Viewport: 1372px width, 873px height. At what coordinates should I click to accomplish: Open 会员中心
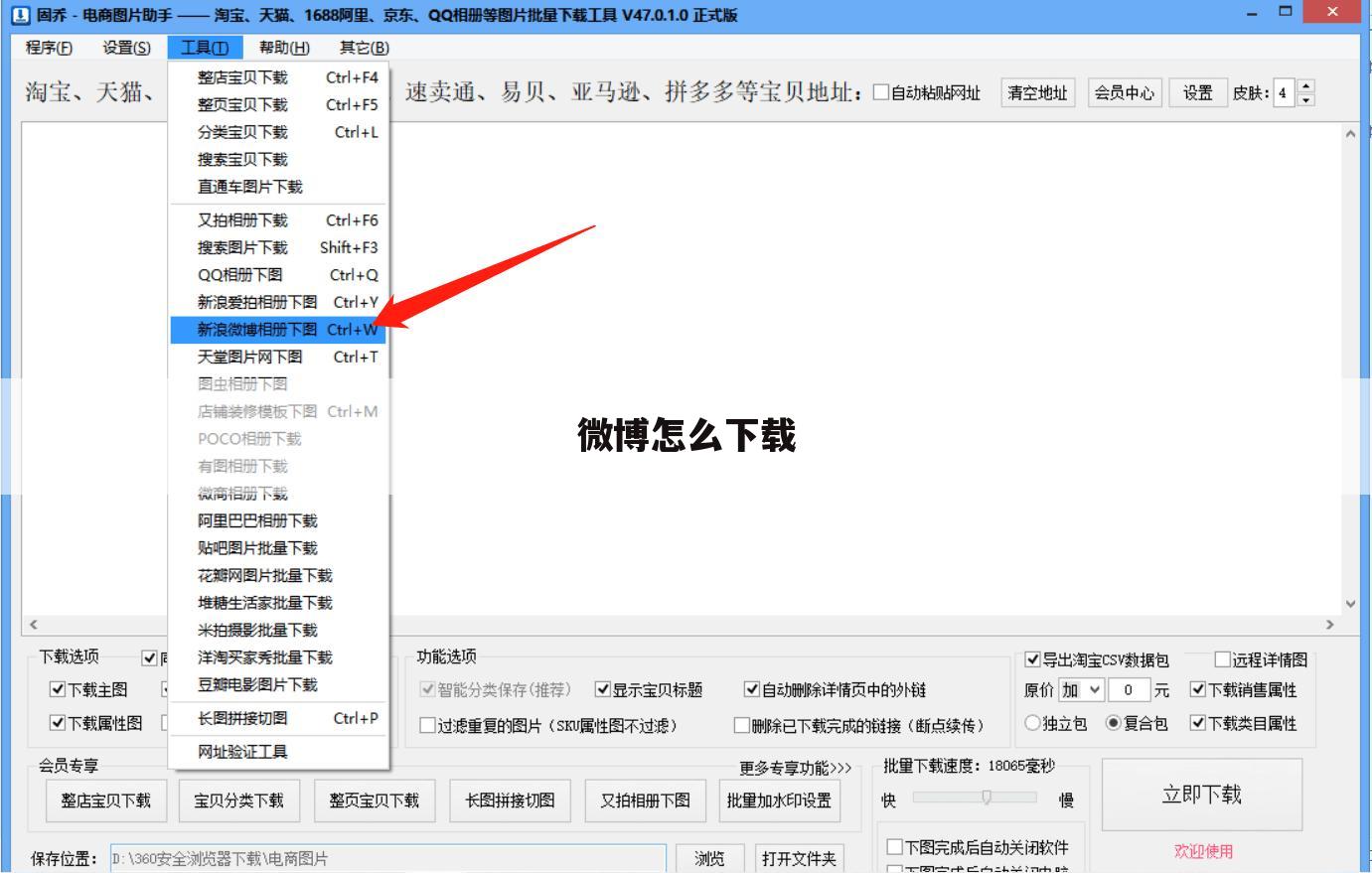(1124, 92)
